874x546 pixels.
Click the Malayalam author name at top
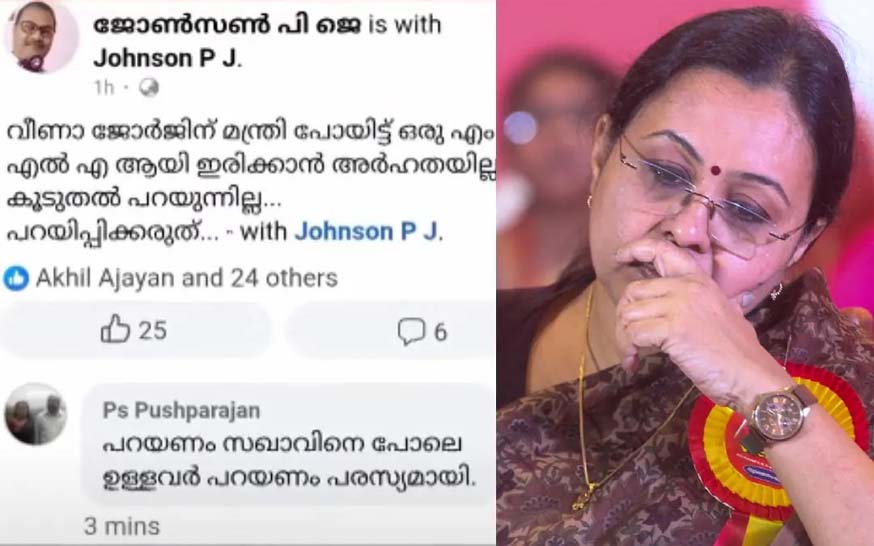coord(227,25)
